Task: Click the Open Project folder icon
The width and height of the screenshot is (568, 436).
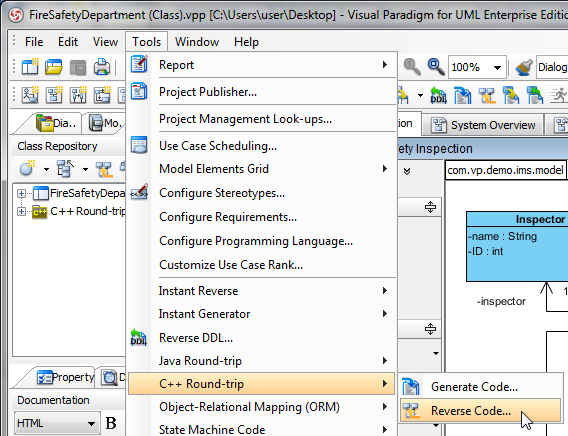Action: pyautogui.click(x=54, y=67)
